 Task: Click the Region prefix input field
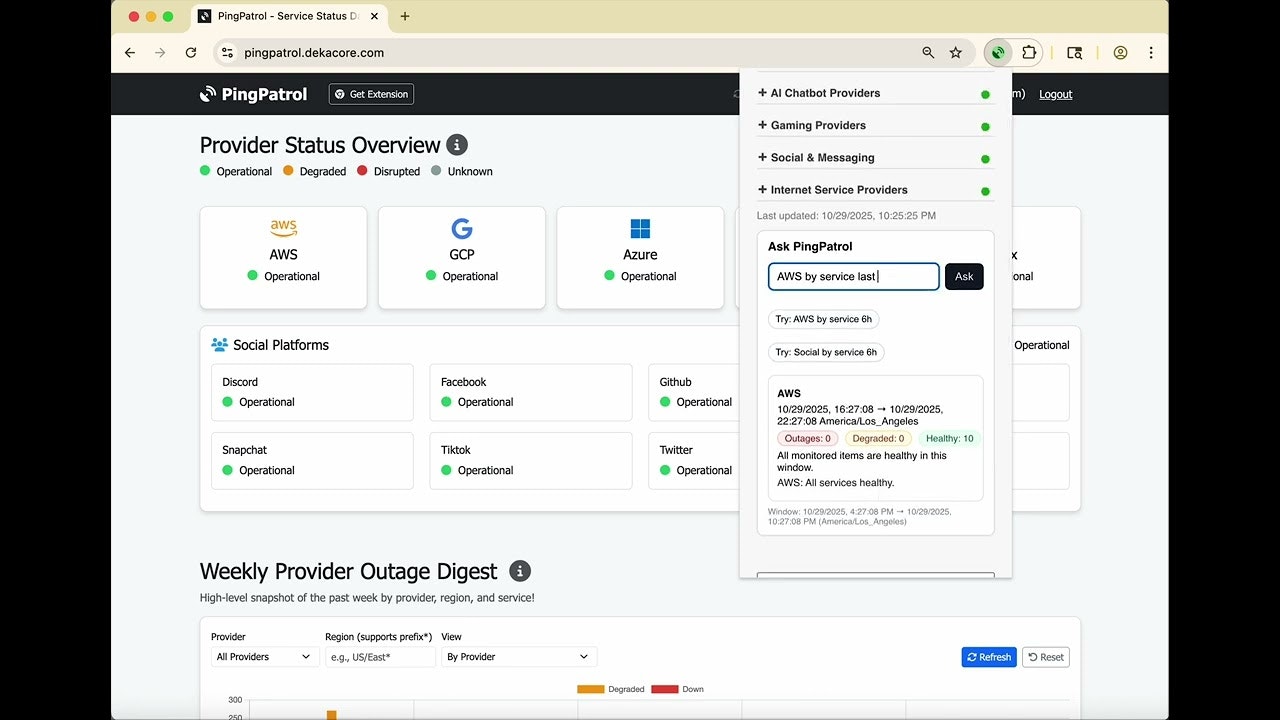pos(380,657)
